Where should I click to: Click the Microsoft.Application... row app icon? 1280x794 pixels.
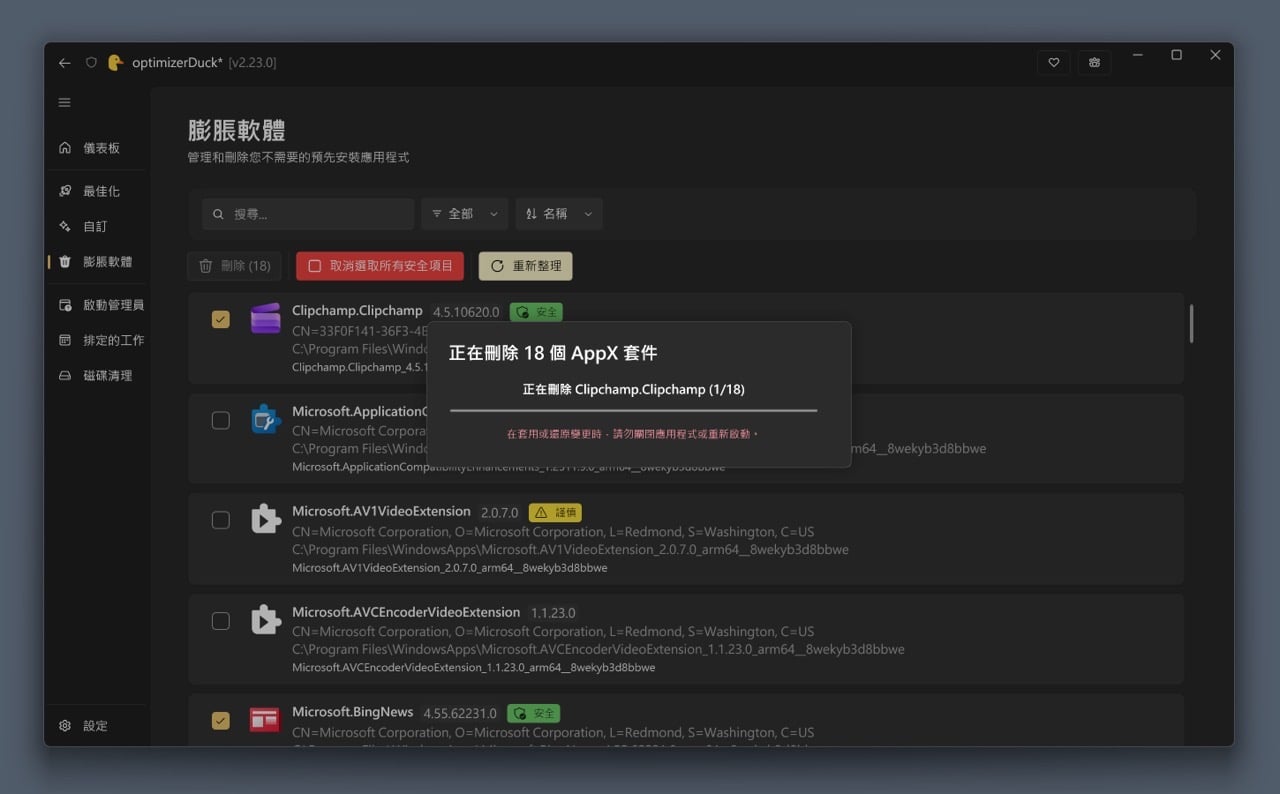265,419
